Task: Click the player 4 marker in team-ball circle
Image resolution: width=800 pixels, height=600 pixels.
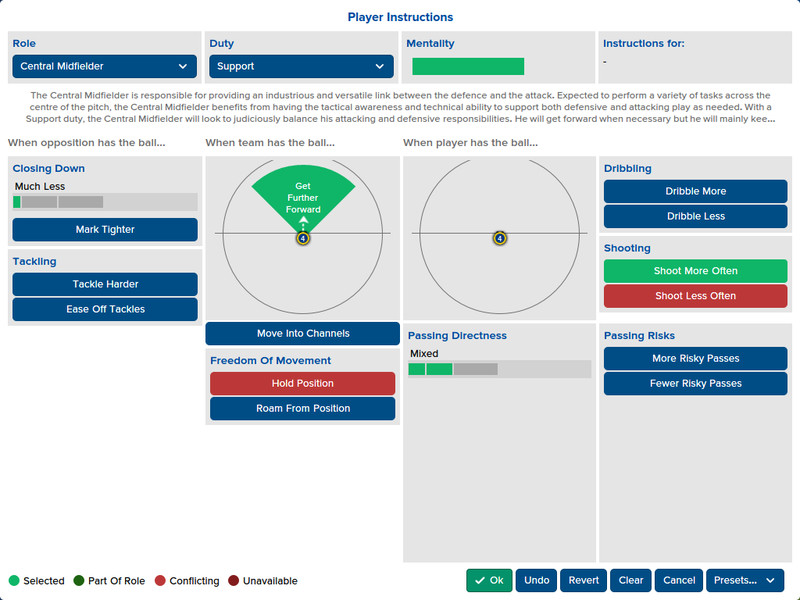Action: click(303, 238)
